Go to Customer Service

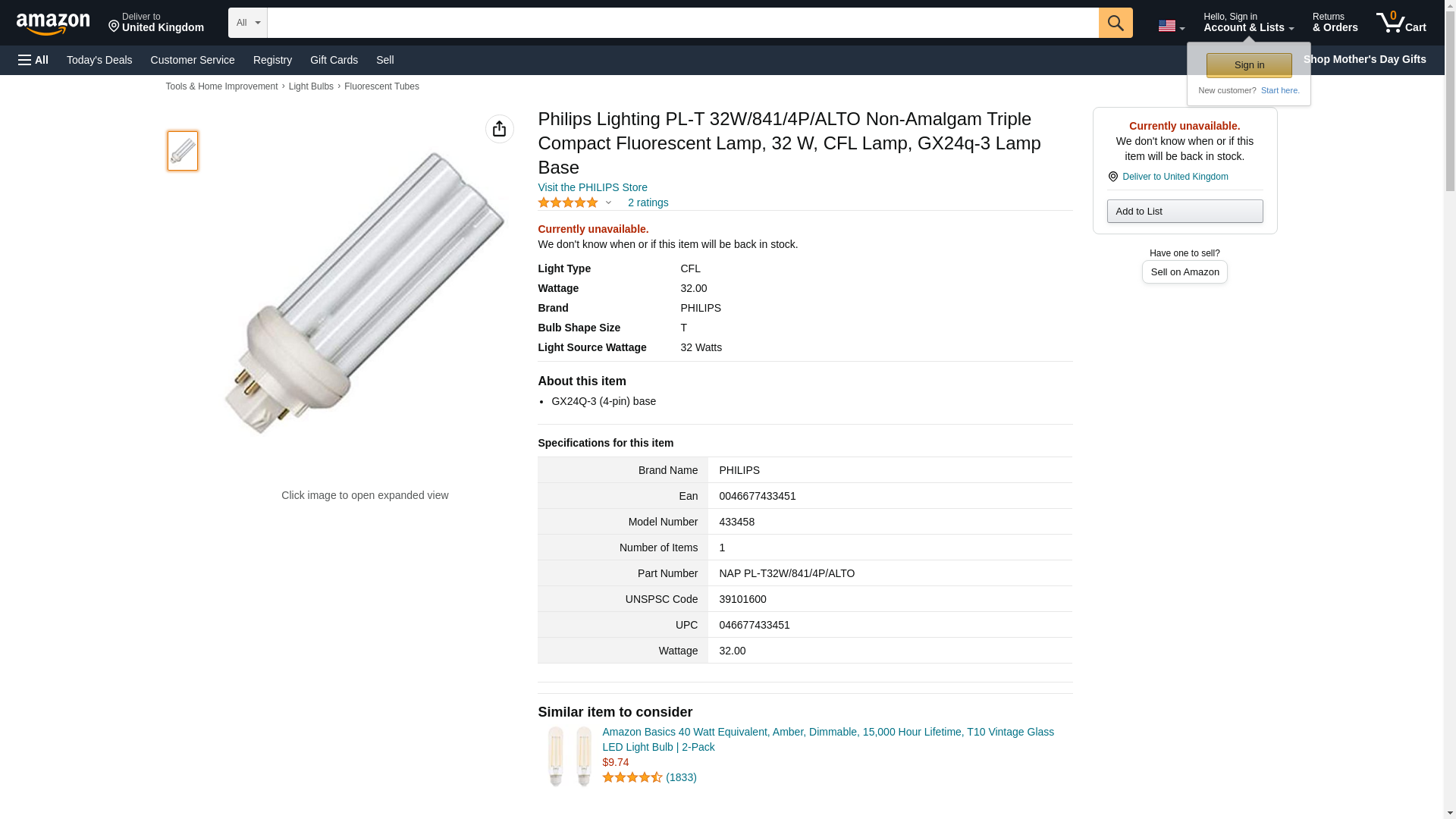[193, 60]
